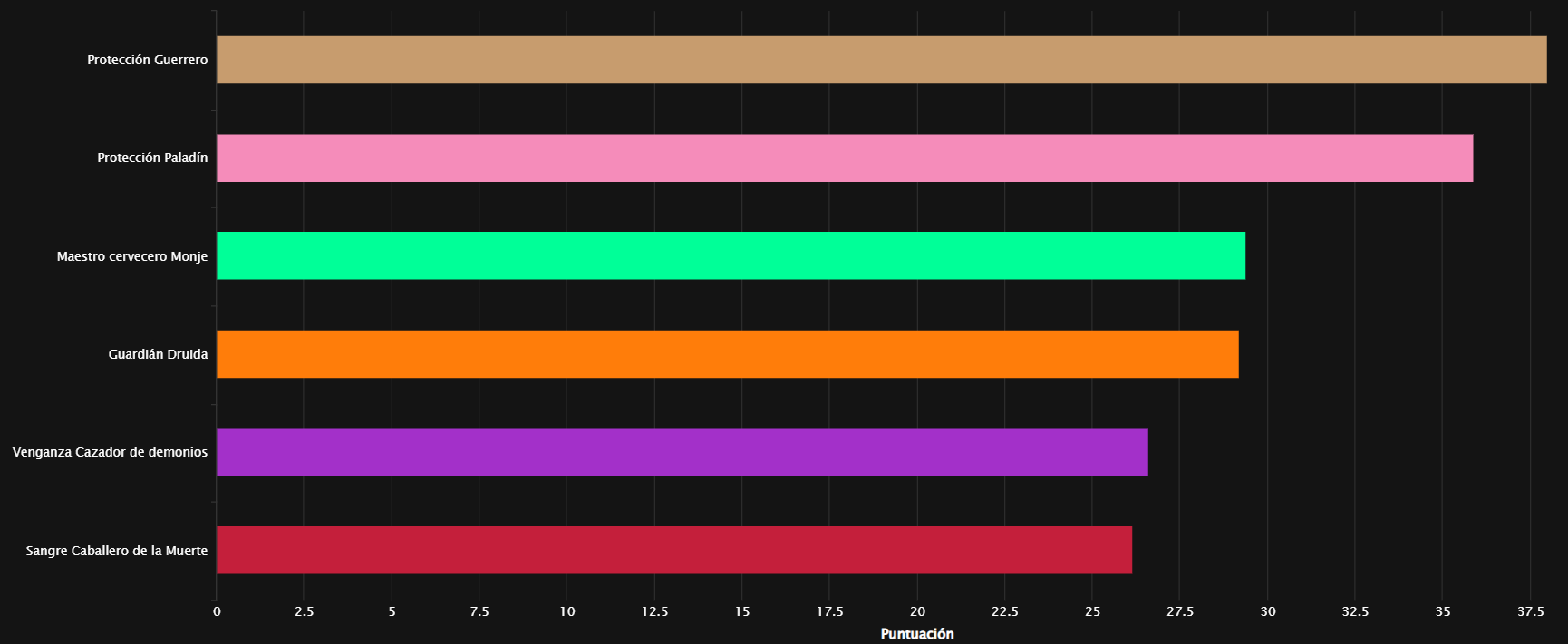Select the "Maestro cervecero Monje" label text
1568x644 pixels.
point(132,256)
